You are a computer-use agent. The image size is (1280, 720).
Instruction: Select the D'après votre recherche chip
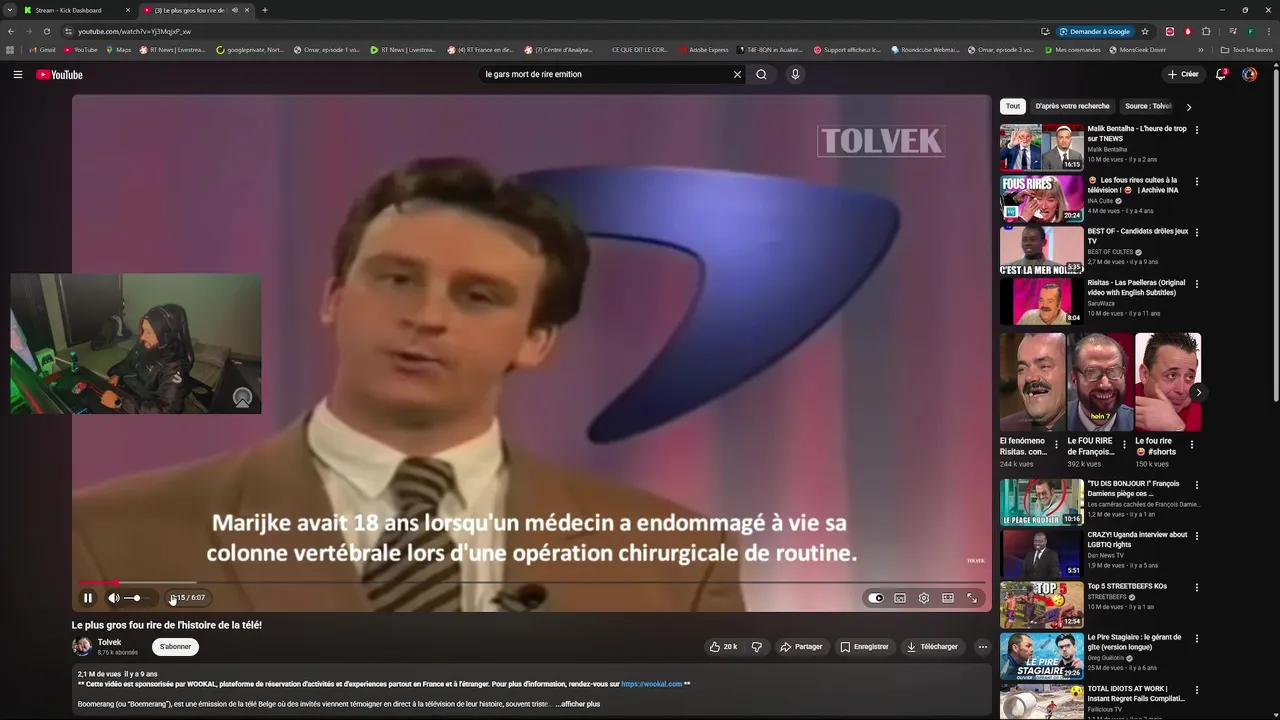[x=1072, y=106]
